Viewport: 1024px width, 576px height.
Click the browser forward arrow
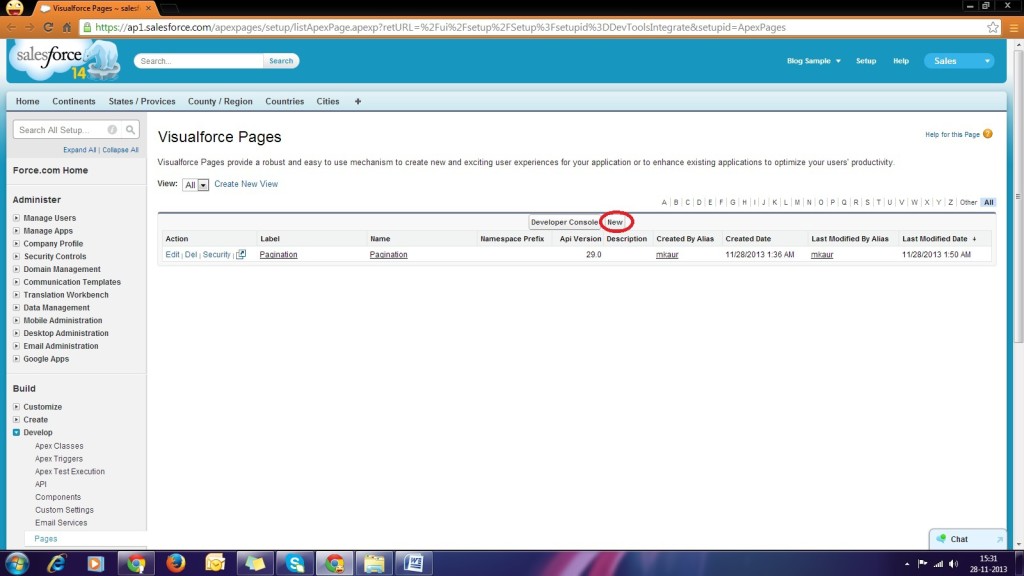[29, 27]
